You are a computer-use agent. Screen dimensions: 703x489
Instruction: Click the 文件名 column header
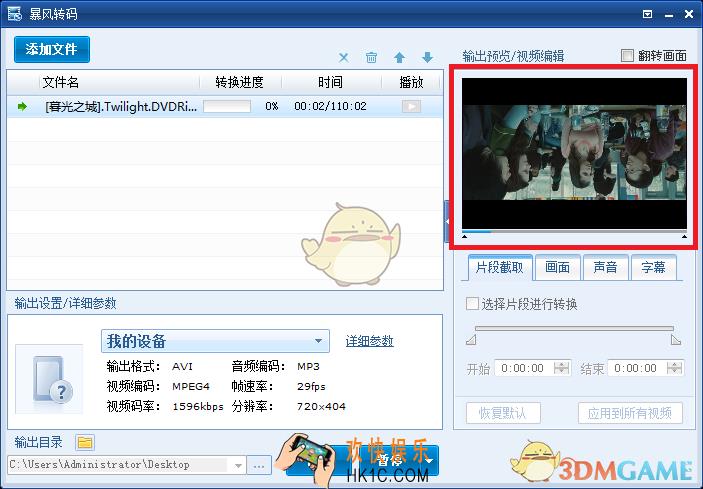tap(61, 82)
